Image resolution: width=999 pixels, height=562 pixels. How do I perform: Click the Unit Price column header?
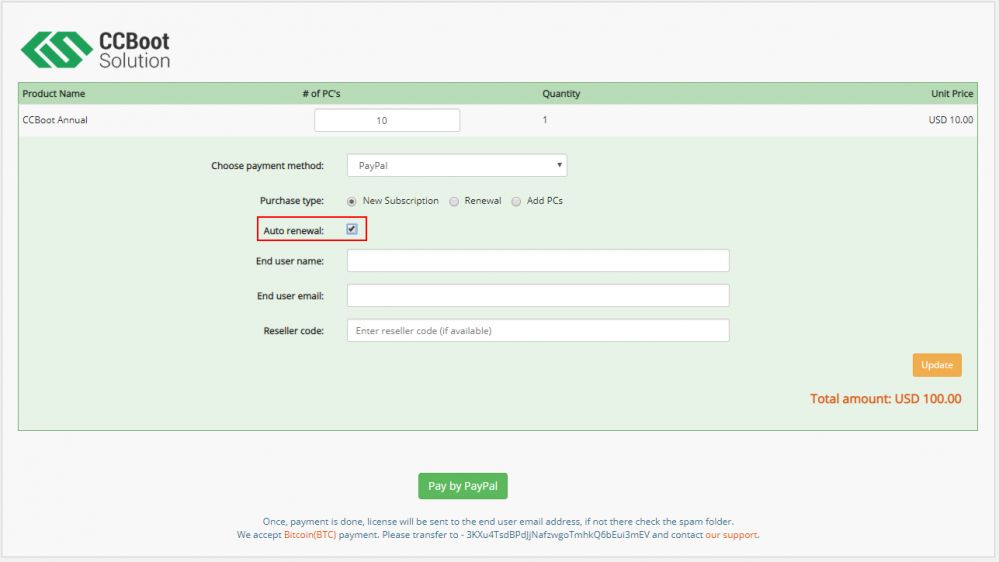pos(952,94)
